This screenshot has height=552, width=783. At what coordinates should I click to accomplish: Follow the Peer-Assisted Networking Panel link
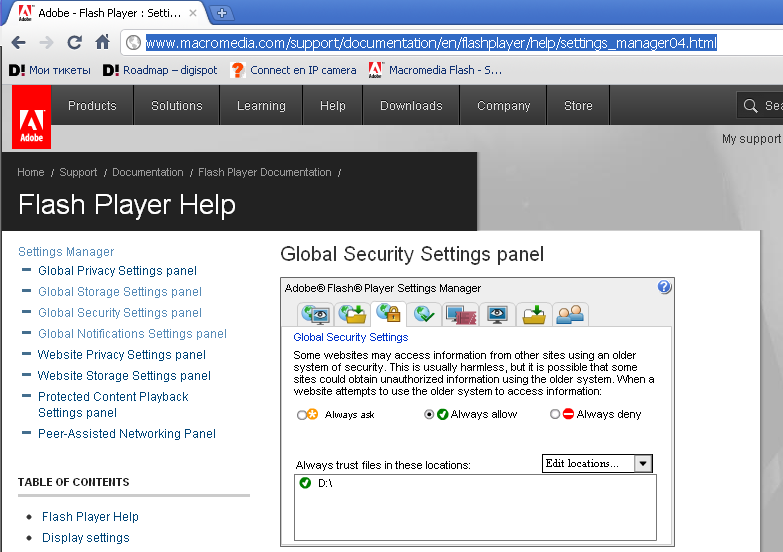point(126,434)
